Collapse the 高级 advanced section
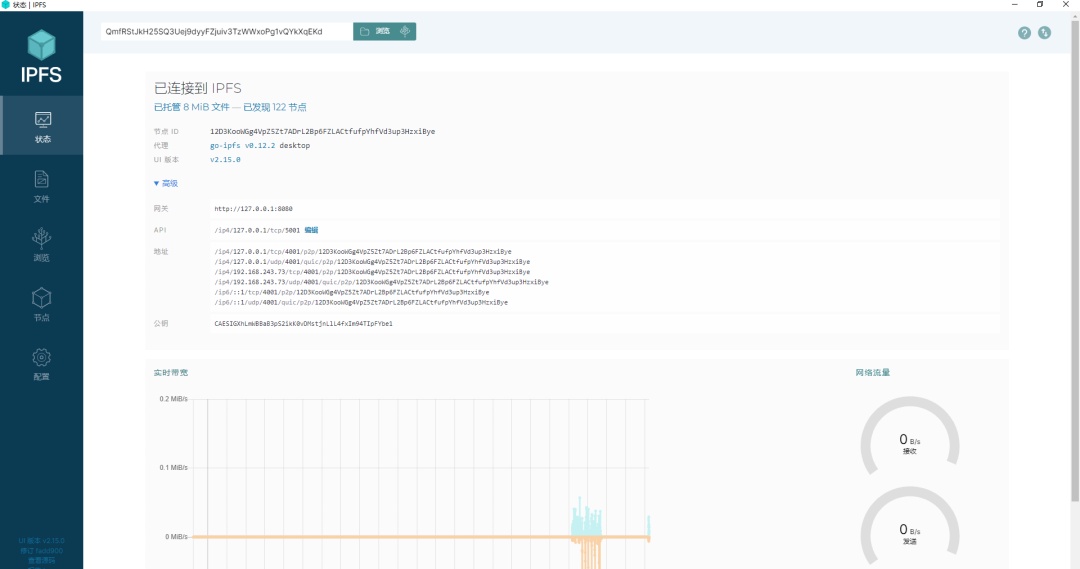This screenshot has width=1080, height=569. coord(165,183)
